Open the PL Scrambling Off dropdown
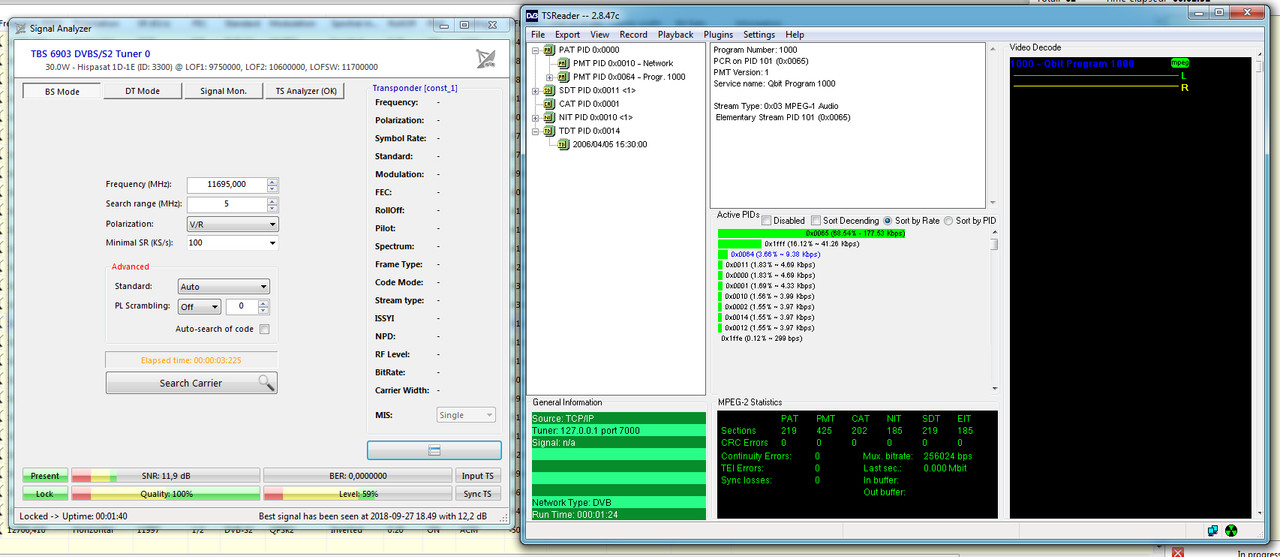The width and height of the screenshot is (1280, 557). point(199,307)
